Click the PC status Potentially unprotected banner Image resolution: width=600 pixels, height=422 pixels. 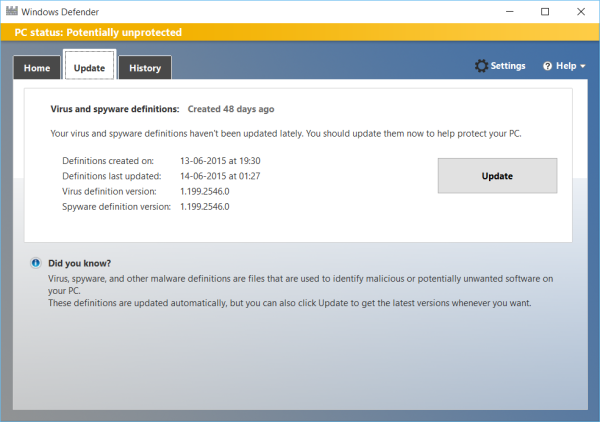300,32
